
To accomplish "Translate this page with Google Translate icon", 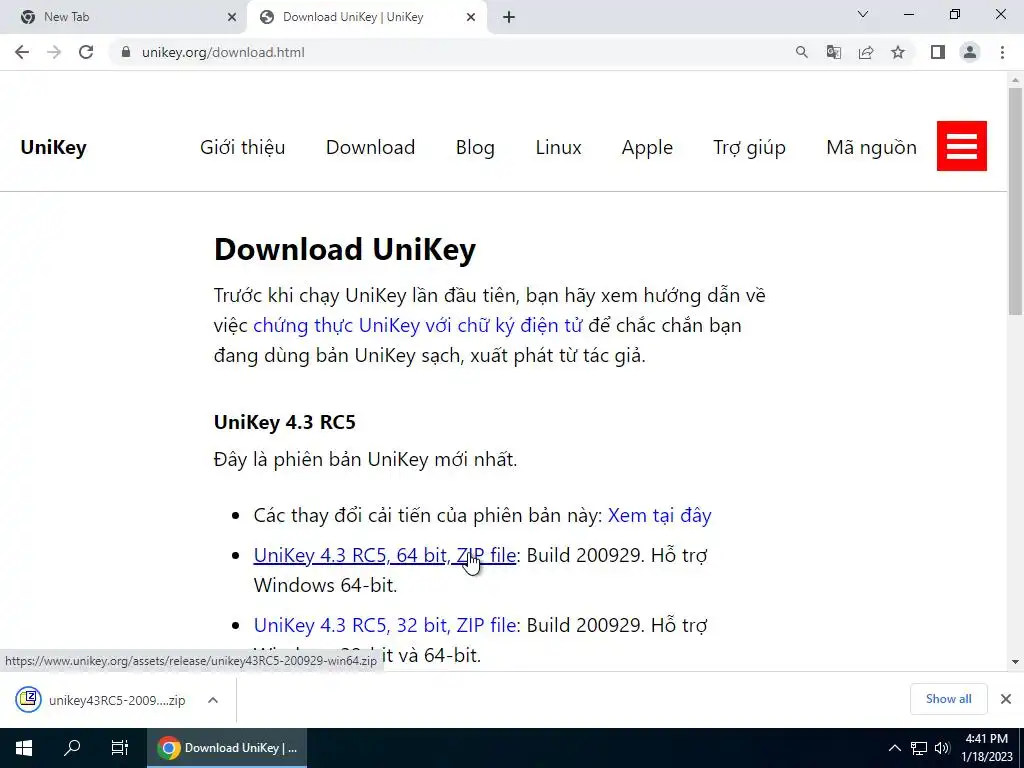I will [x=833, y=52].
